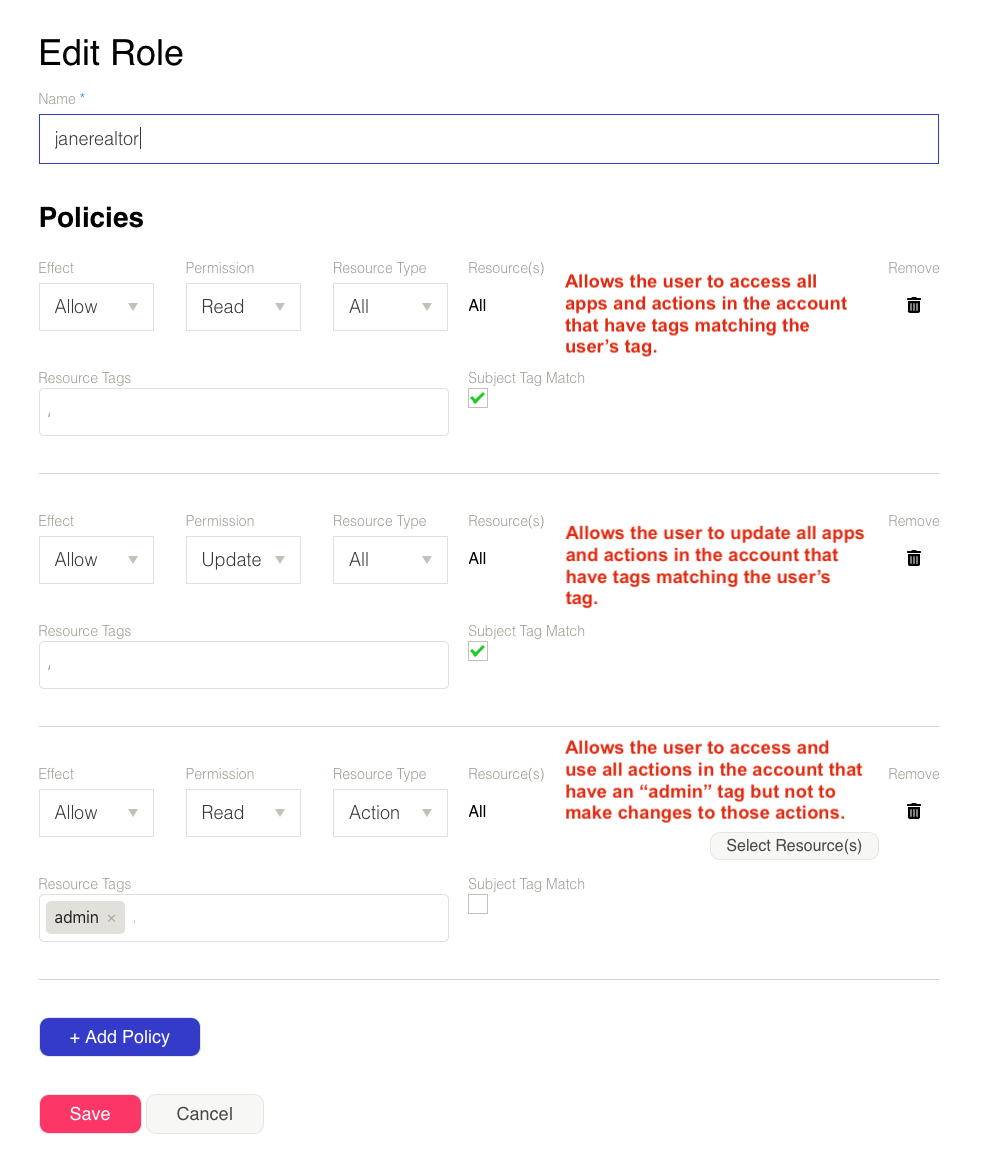Open Resource Type All dropdown in Update policy
Image resolution: width=983 pixels, height=1162 pixels.
click(x=390, y=560)
